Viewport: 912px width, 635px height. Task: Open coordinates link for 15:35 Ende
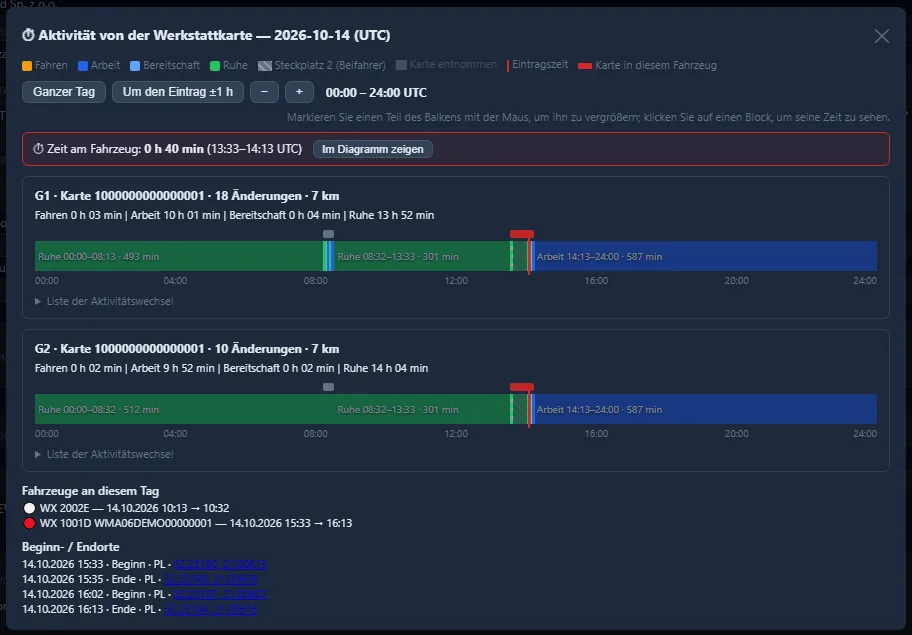(211, 579)
